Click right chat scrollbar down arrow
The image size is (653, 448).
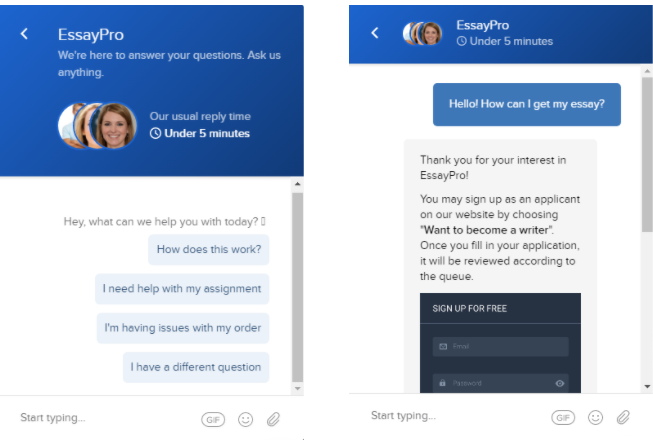647,386
